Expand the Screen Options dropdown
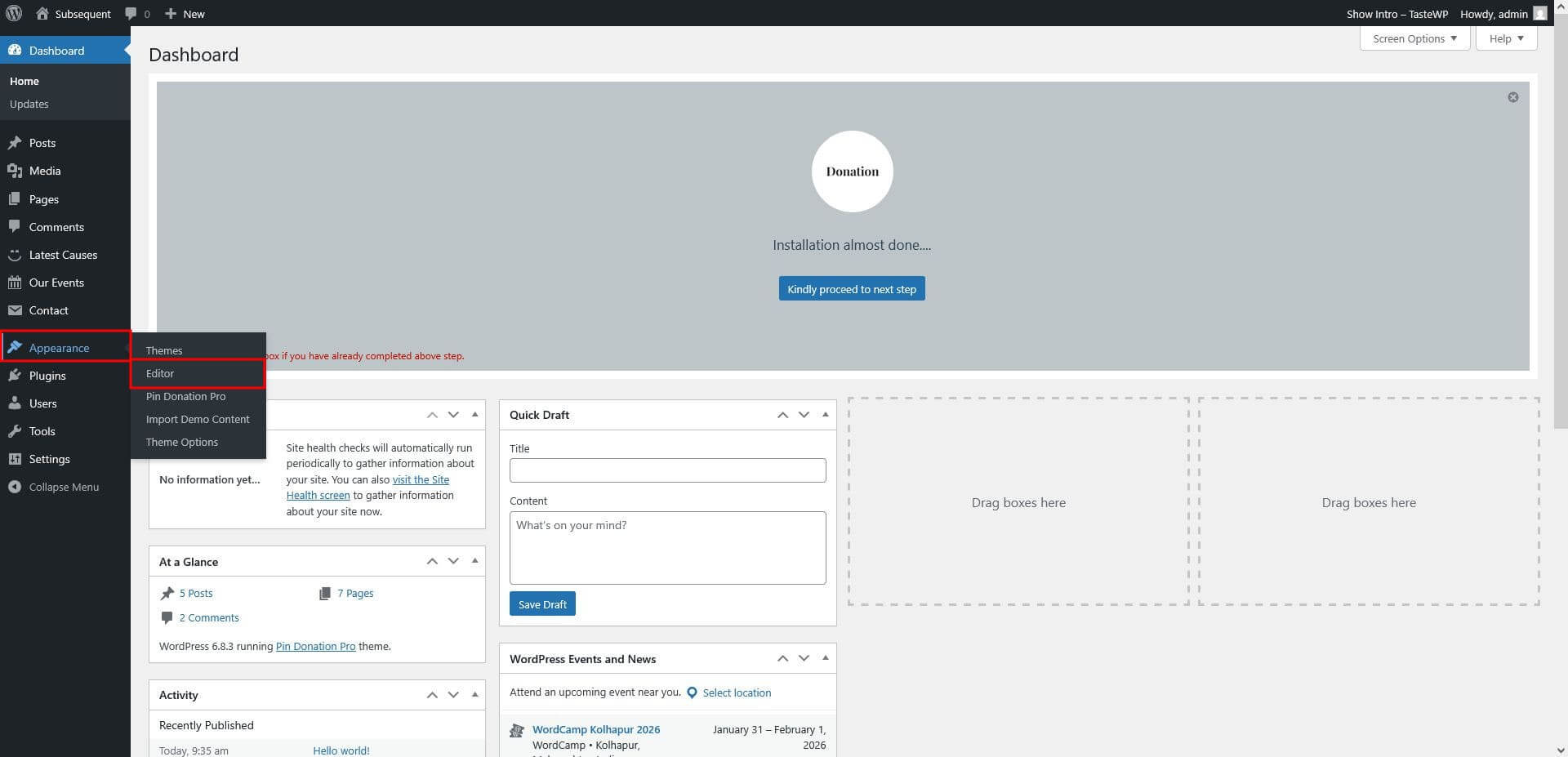The height and width of the screenshot is (757, 1568). 1414,38
